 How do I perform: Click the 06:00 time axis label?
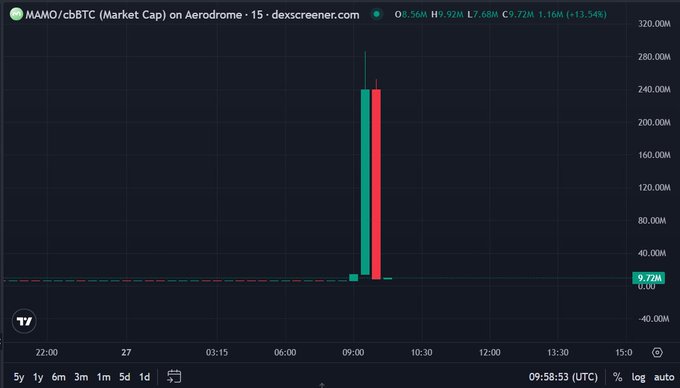pyautogui.click(x=285, y=352)
